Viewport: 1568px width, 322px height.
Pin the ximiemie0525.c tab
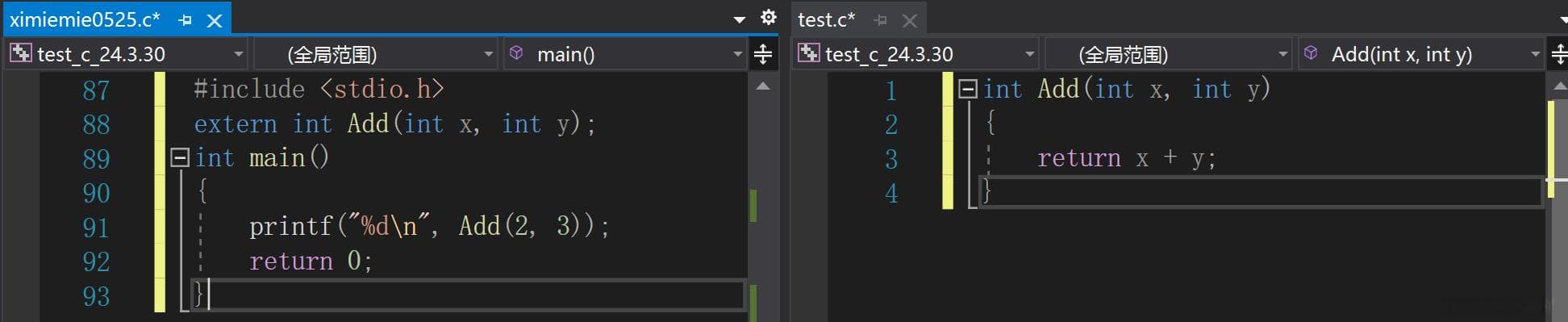tap(185, 20)
